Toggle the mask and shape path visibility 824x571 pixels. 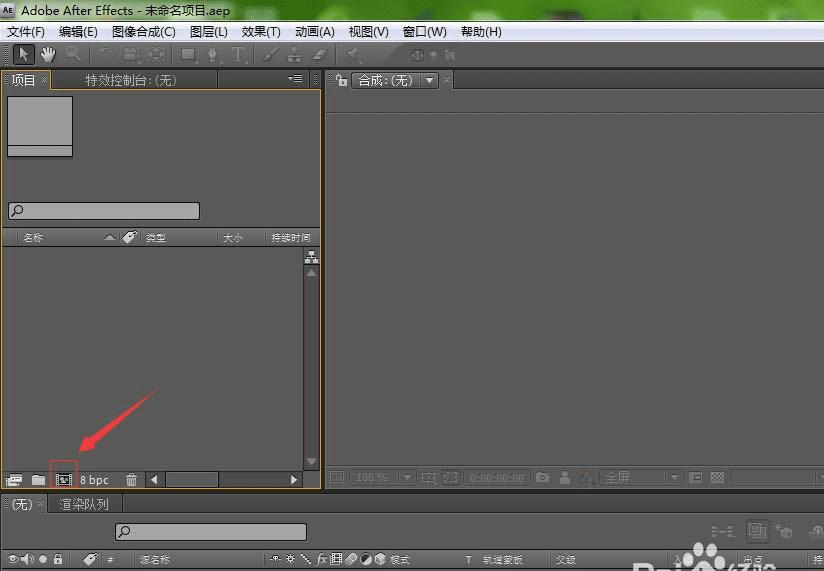point(450,477)
